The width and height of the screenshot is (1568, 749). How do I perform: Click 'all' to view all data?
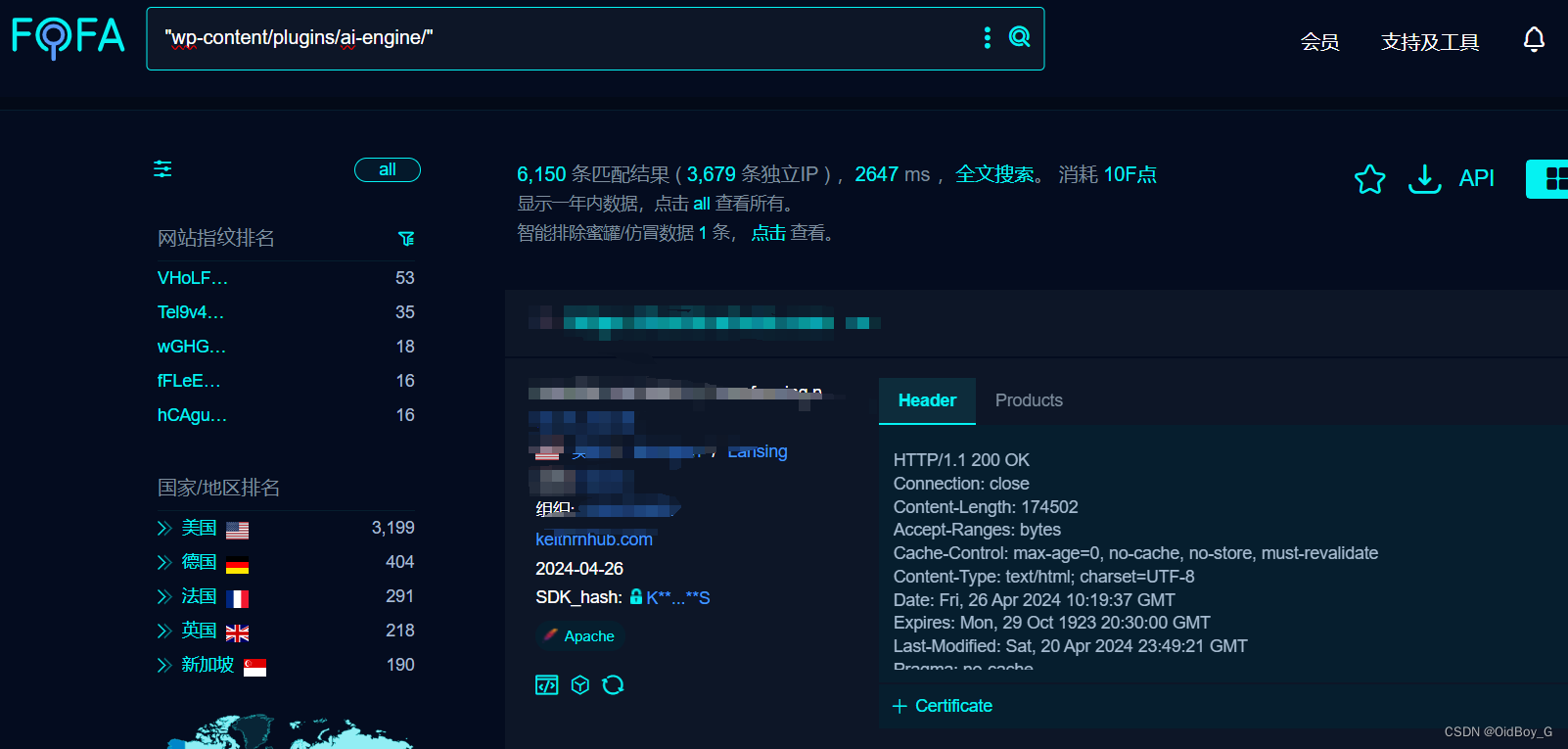point(702,204)
